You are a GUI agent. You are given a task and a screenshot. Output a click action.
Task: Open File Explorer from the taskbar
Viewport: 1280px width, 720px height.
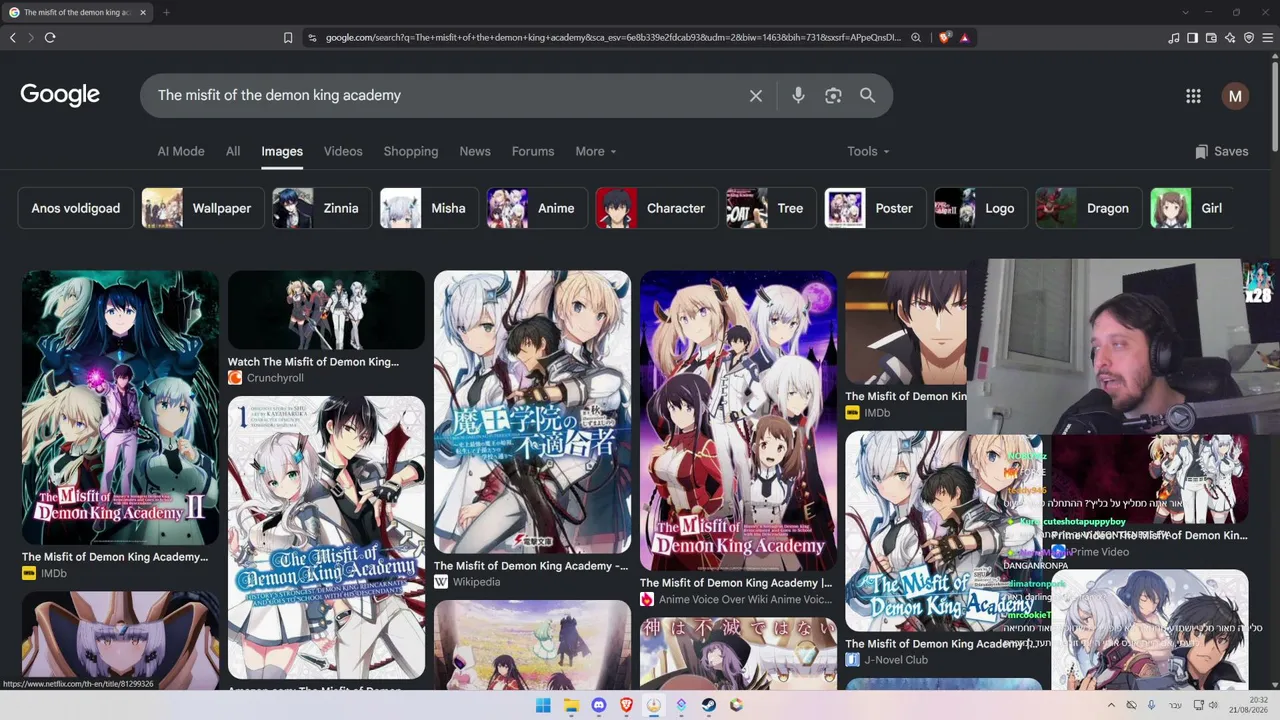tap(571, 705)
